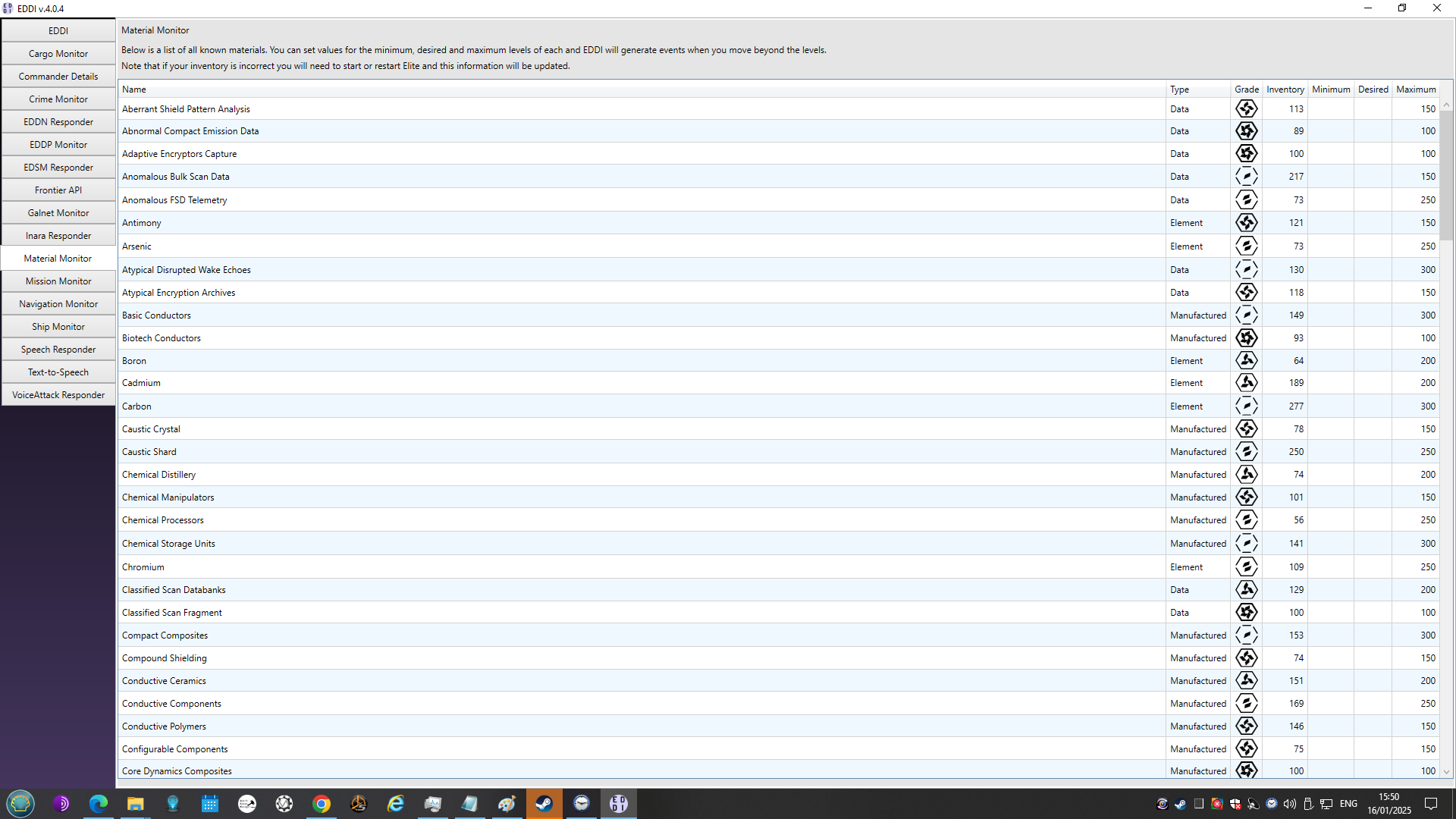This screenshot has height=819, width=1456.
Task: Open Google Chrome from the taskbar
Action: 322,804
